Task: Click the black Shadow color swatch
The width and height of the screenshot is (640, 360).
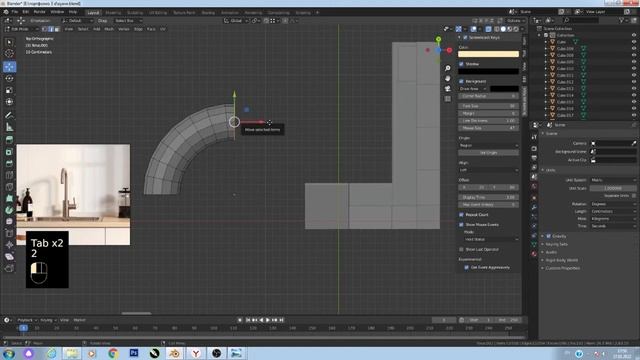Action: click(489, 71)
